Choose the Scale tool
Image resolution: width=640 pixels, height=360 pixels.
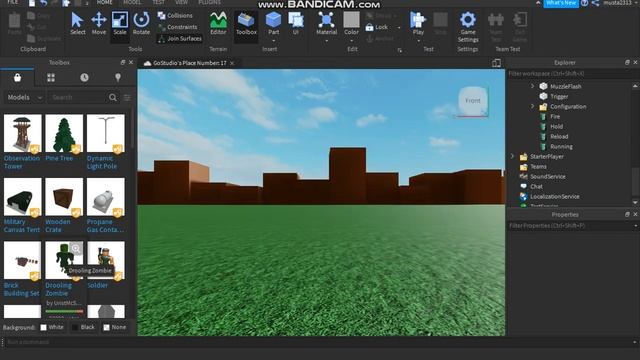click(x=120, y=24)
